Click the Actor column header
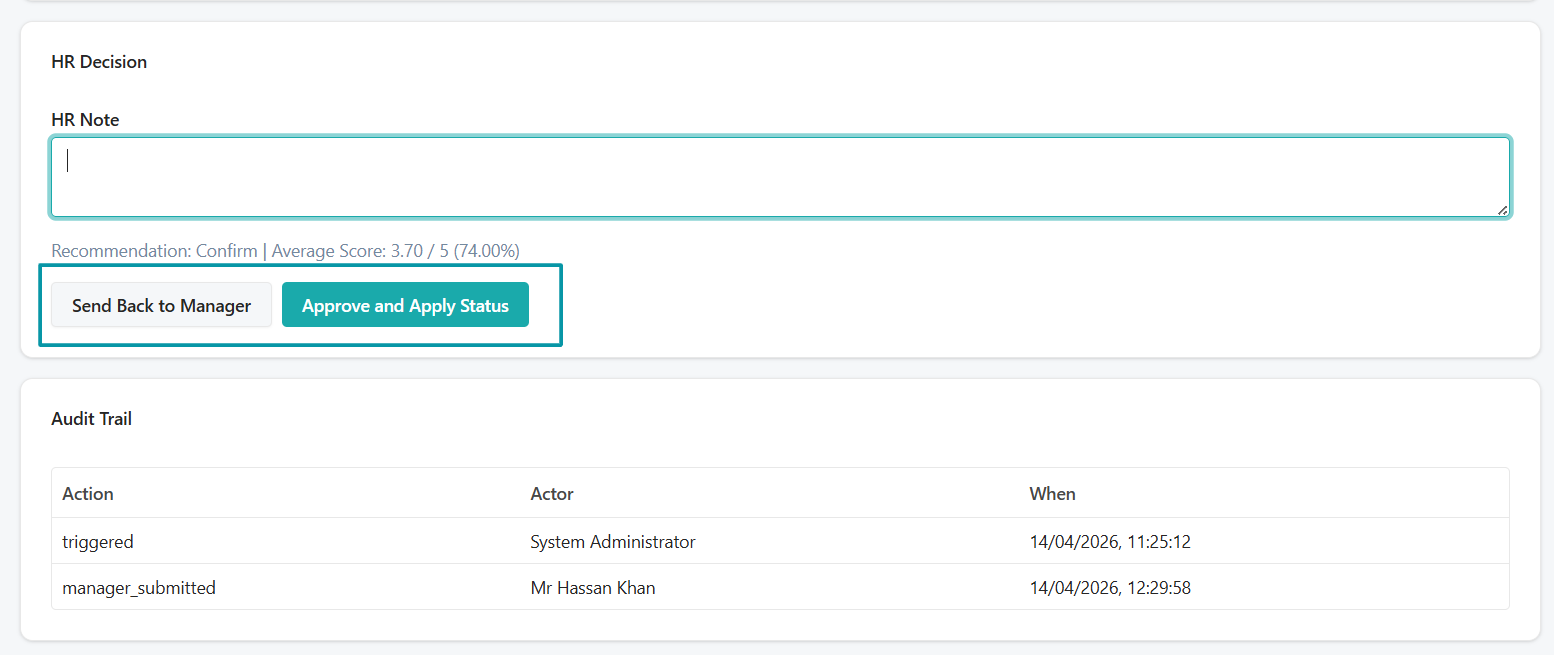The width and height of the screenshot is (1554, 655). pos(552,494)
